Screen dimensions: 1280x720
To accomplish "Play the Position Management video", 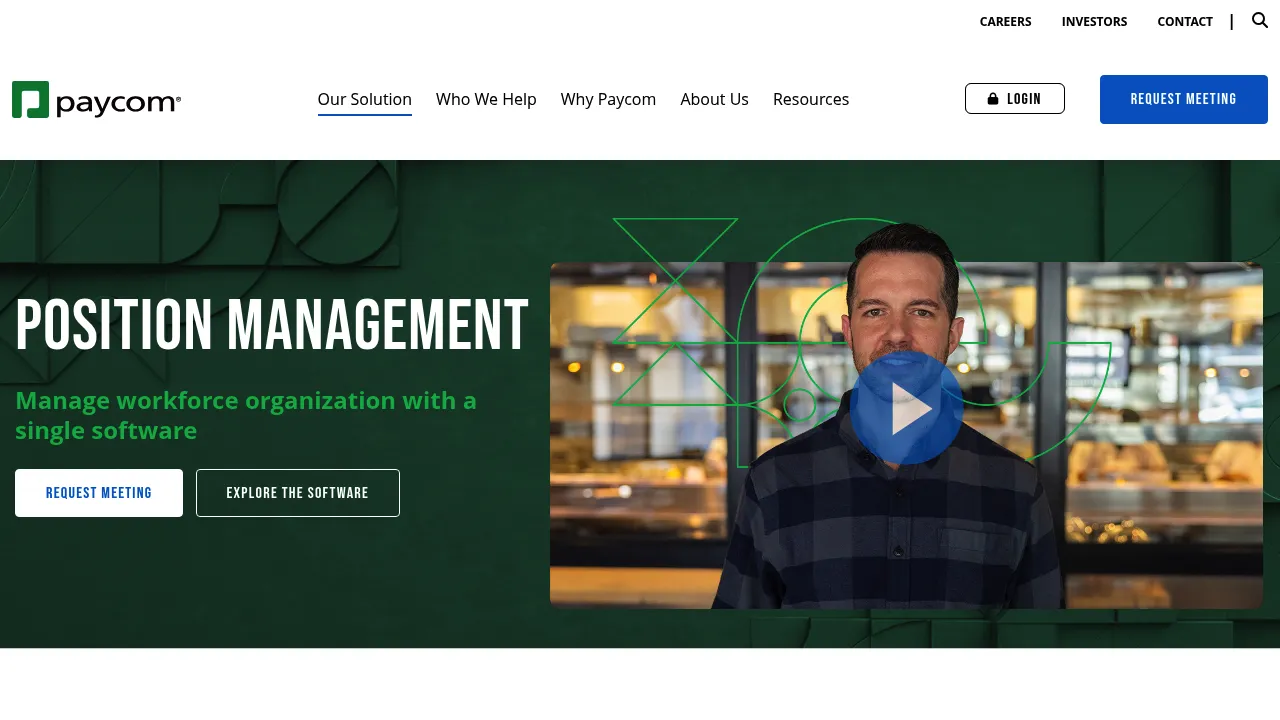I will (906, 408).
